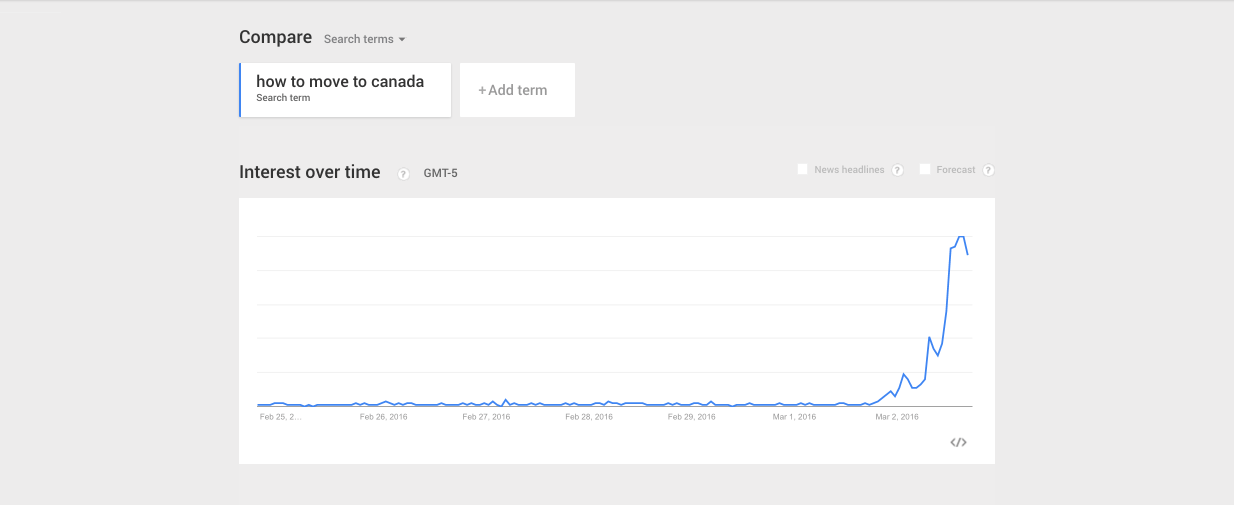Image resolution: width=1234 pixels, height=505 pixels.
Task: Toggle the Forecast checkbox
Action: 925,170
